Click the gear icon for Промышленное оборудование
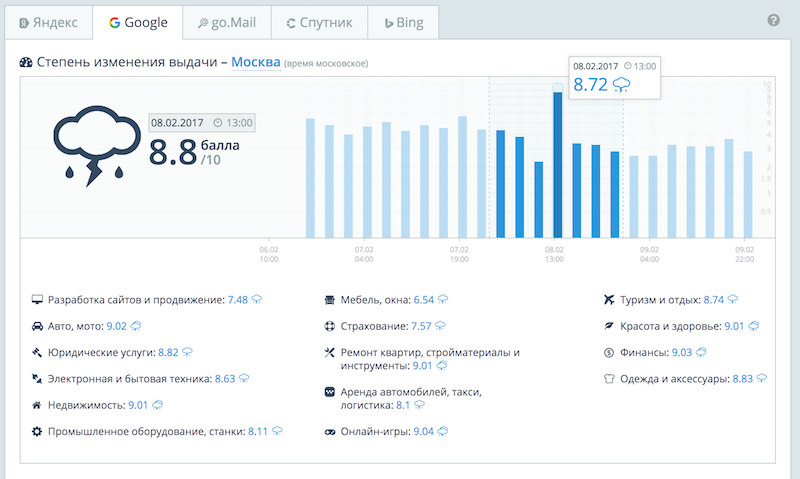 37,432
